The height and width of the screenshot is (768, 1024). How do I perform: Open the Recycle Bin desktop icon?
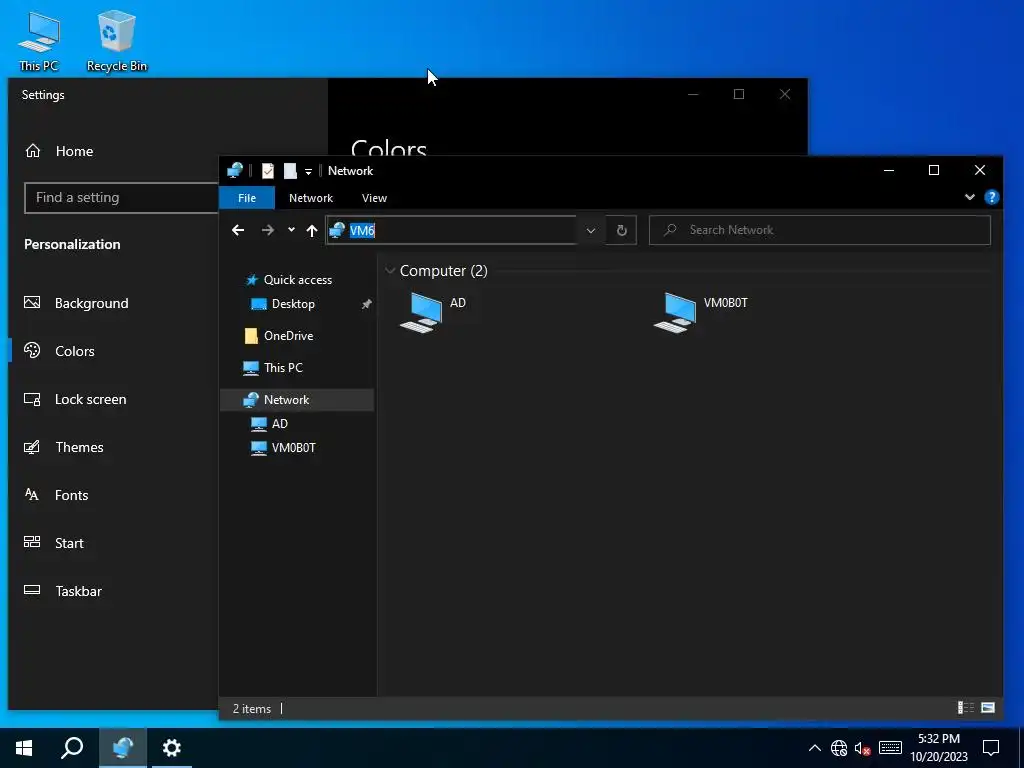click(x=116, y=41)
